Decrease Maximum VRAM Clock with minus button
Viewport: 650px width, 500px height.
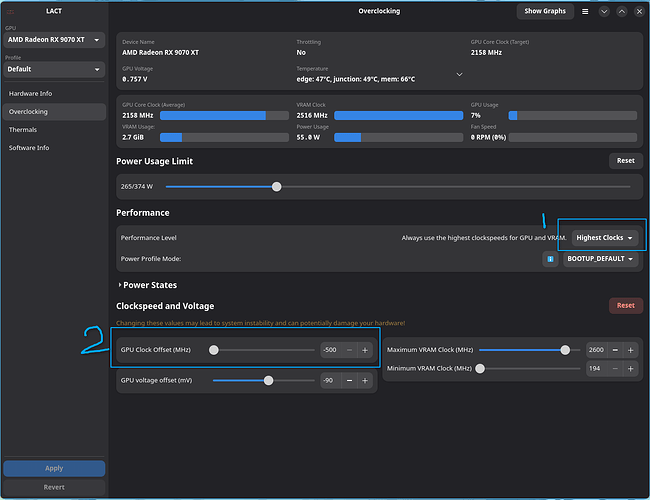[x=615, y=350]
